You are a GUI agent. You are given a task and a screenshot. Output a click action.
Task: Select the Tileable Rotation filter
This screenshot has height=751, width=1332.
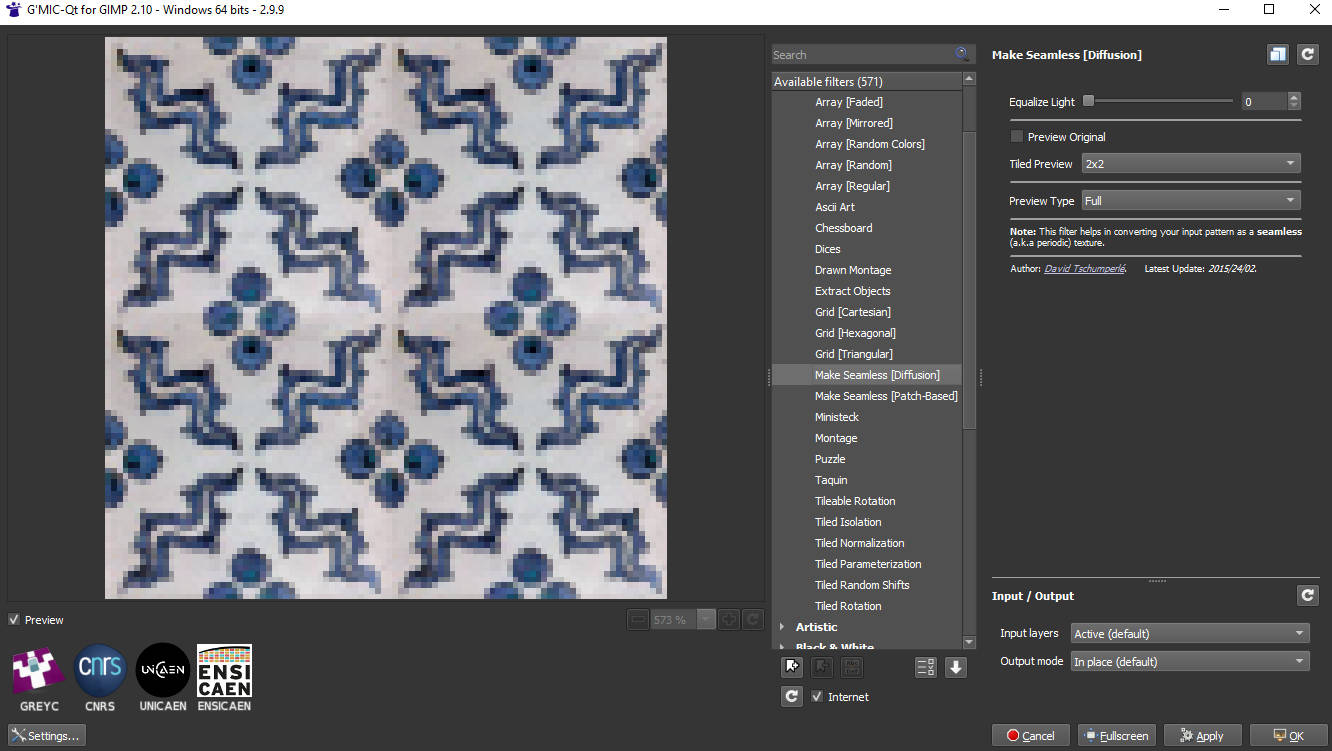pyautogui.click(x=855, y=501)
